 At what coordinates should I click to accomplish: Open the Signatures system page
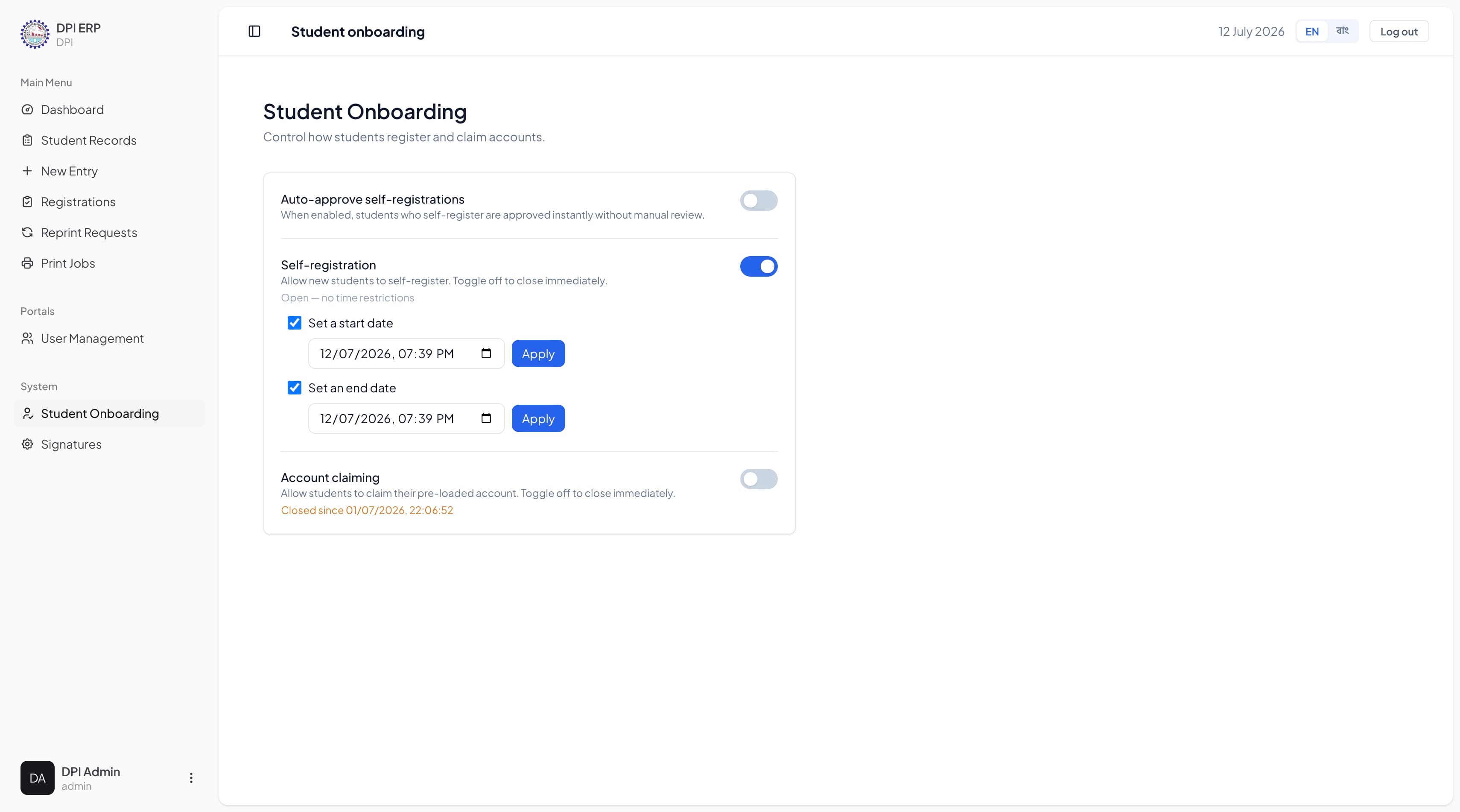[109, 444]
